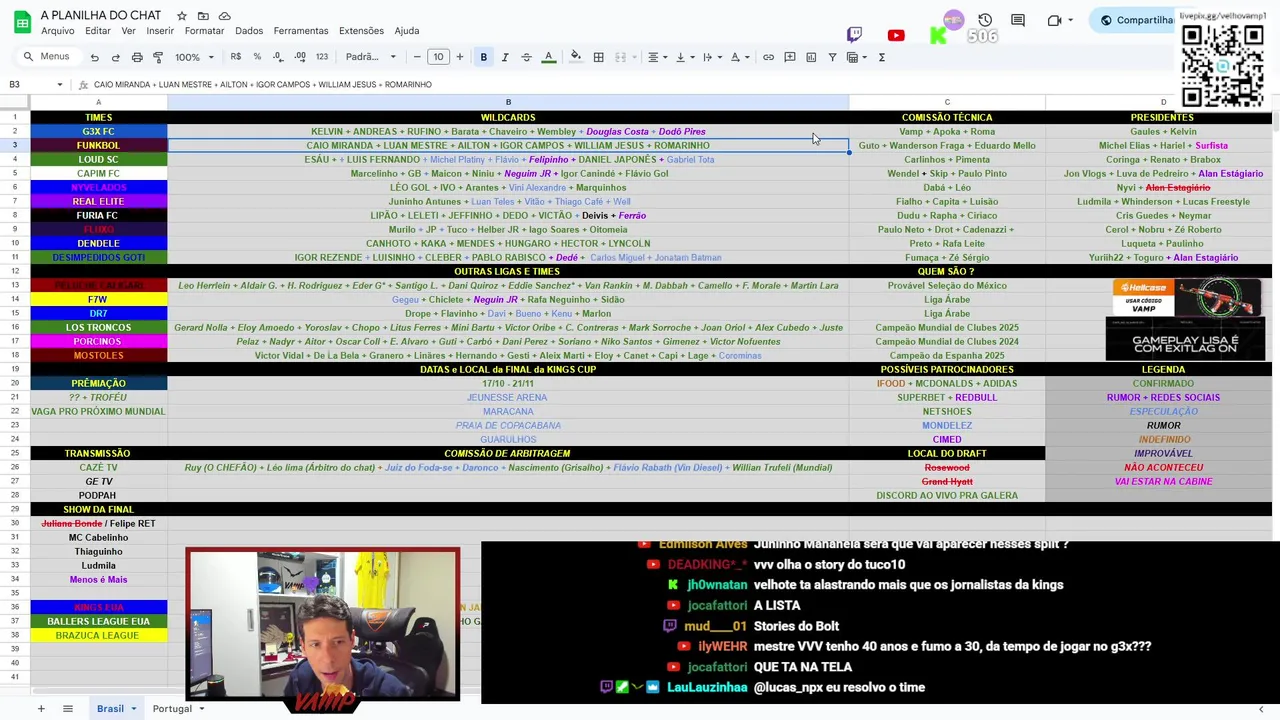Star the A PLANILHA DO CHAT document

click(x=182, y=16)
